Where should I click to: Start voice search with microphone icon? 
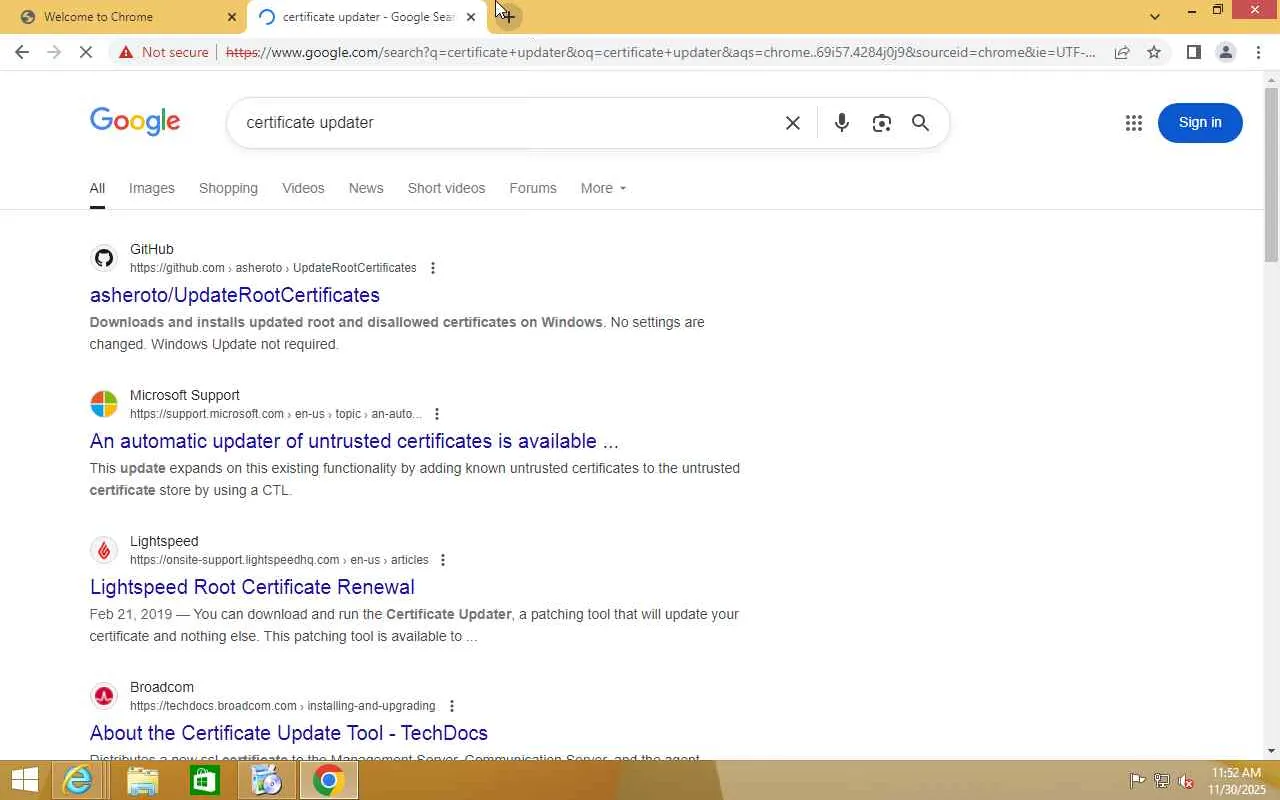[x=842, y=122]
